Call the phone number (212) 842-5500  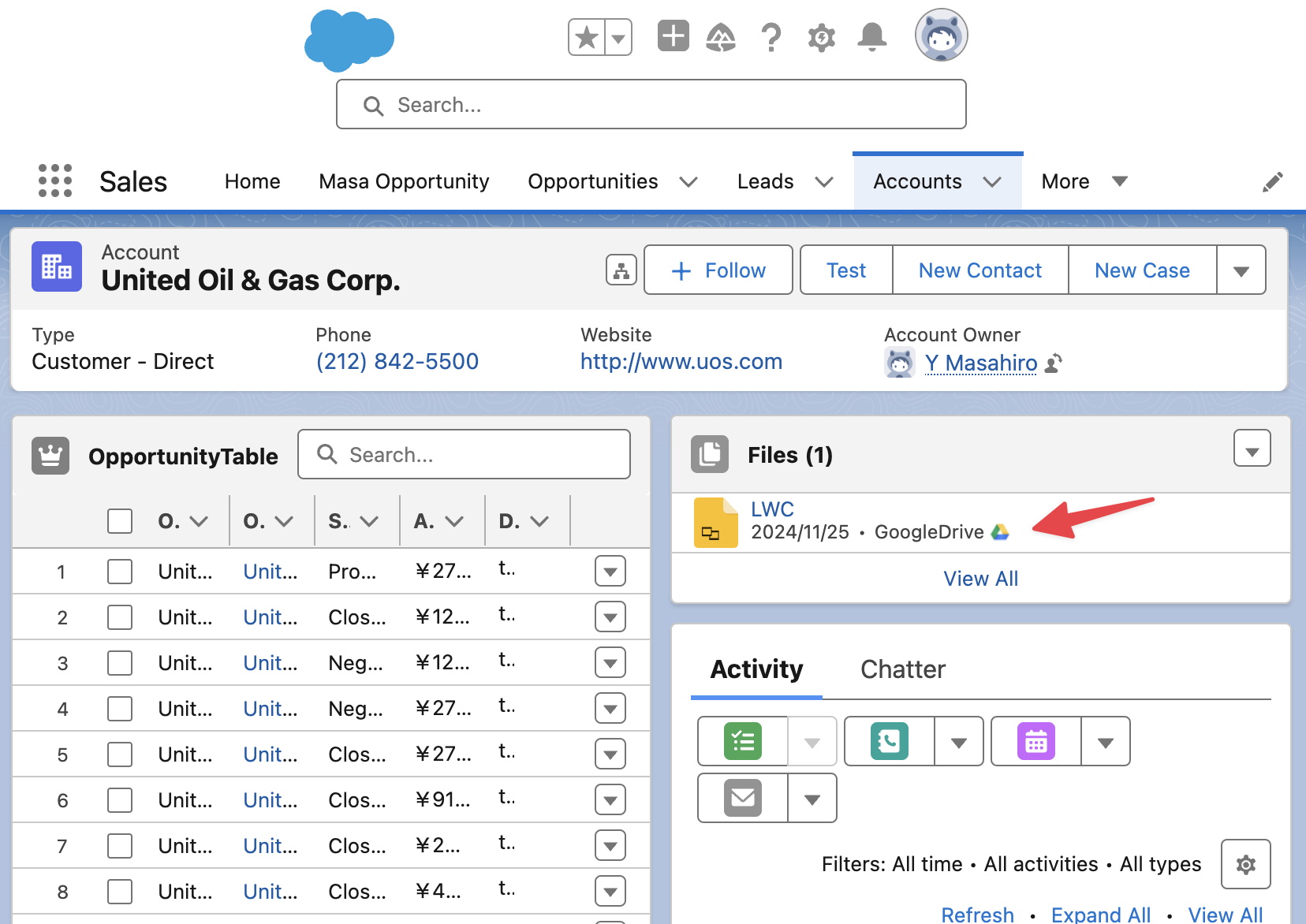click(x=397, y=361)
